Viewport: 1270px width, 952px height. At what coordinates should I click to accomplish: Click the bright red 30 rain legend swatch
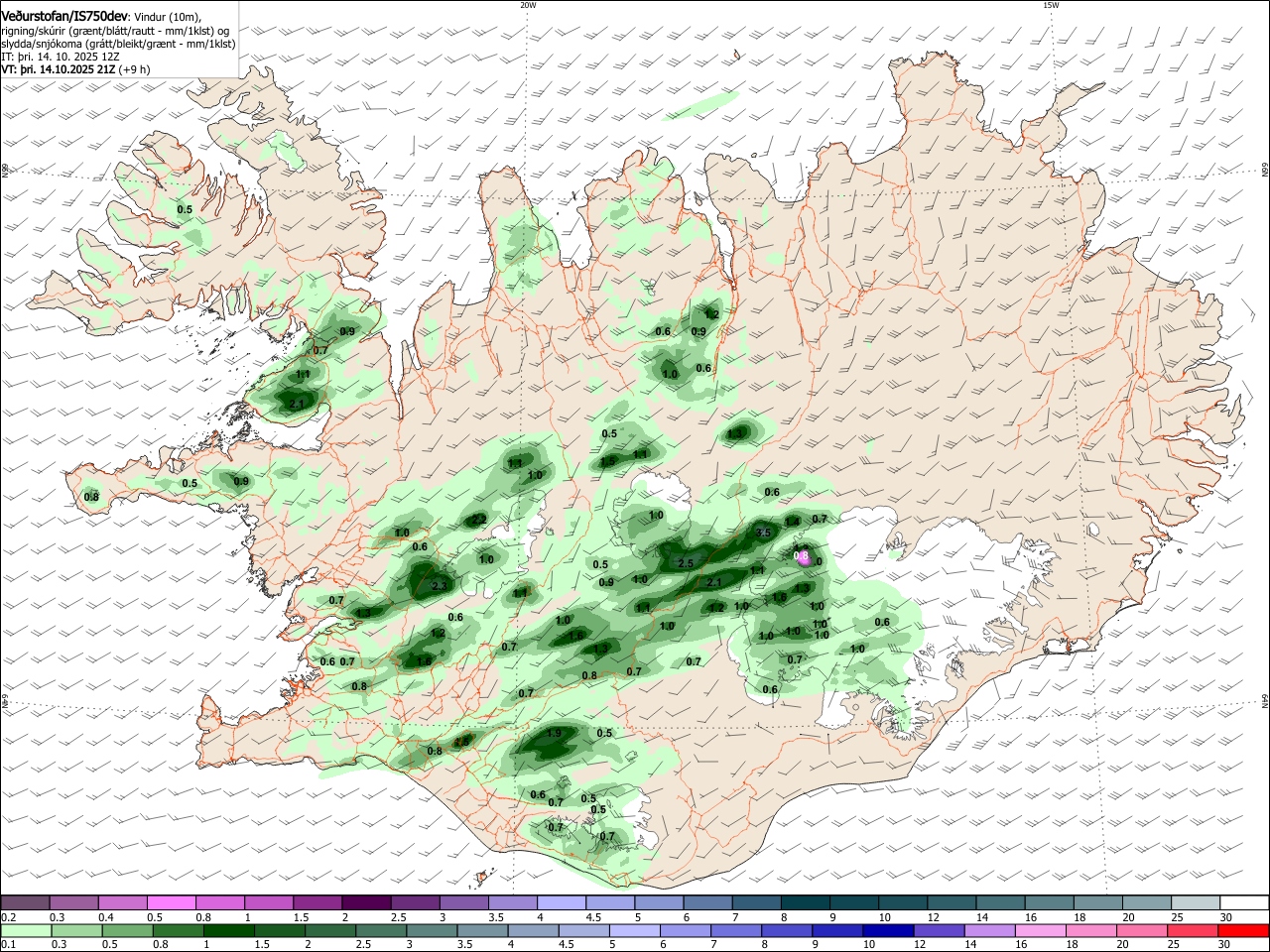coord(1243,931)
